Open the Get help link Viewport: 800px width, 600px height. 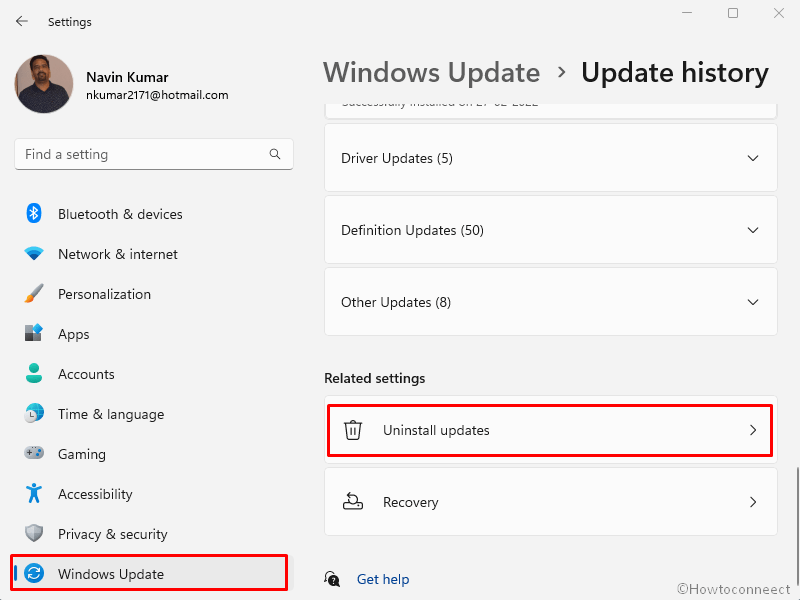383,579
